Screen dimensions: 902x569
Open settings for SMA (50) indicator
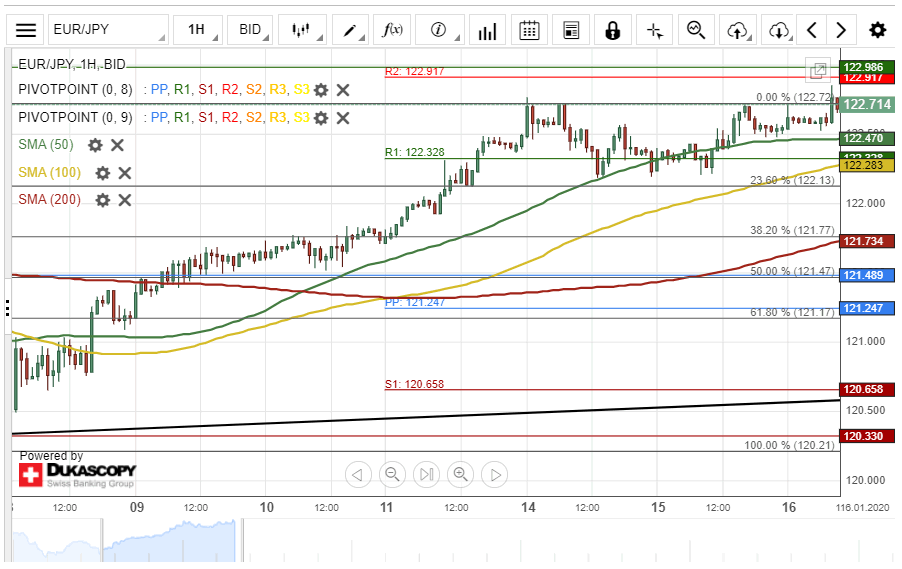point(95,145)
